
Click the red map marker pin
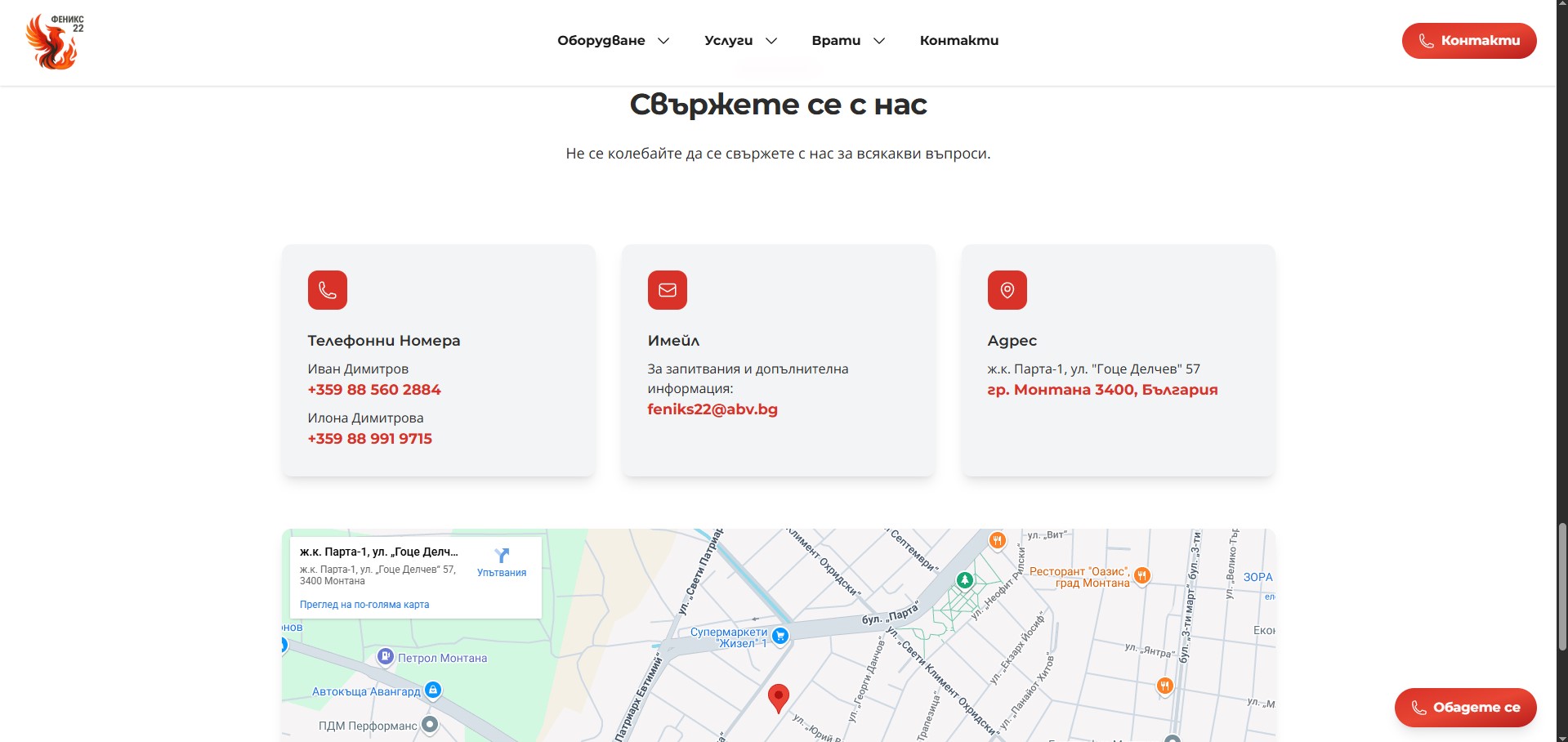click(x=778, y=697)
